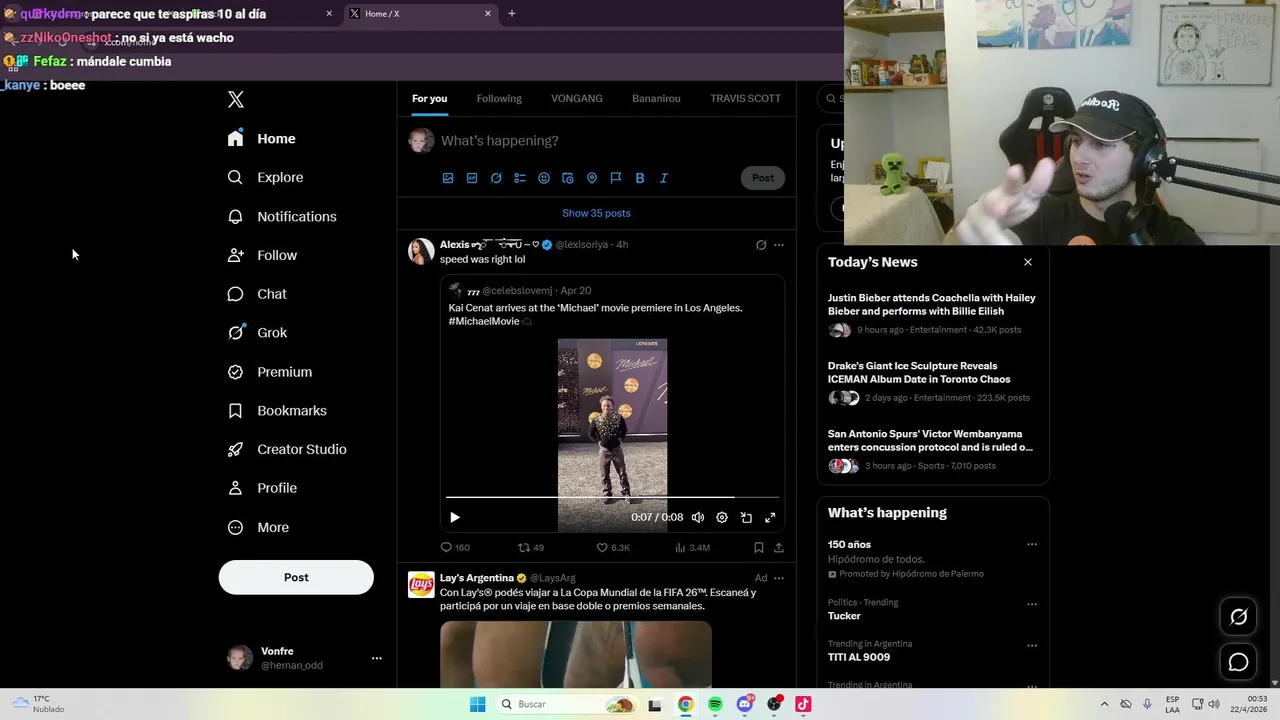Toggle picture-in-picture on video
This screenshot has width=1280, height=720.
(x=746, y=517)
